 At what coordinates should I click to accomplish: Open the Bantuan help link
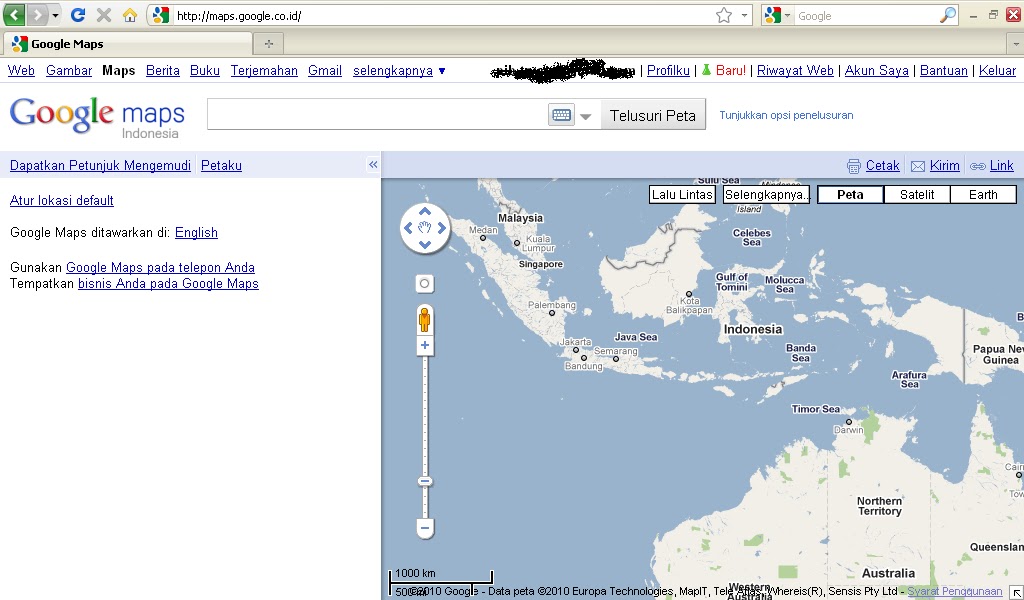pyautogui.click(x=944, y=71)
